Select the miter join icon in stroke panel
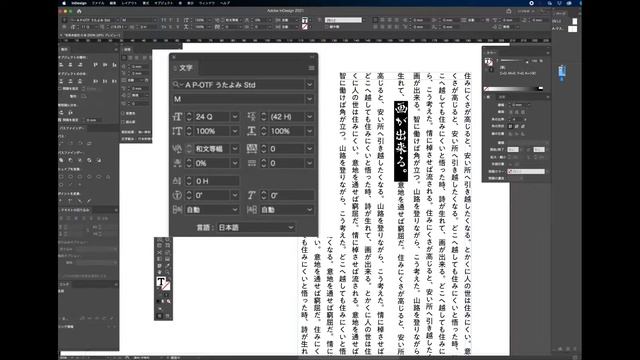Viewport: 640px width, 360px height. [x=511, y=126]
